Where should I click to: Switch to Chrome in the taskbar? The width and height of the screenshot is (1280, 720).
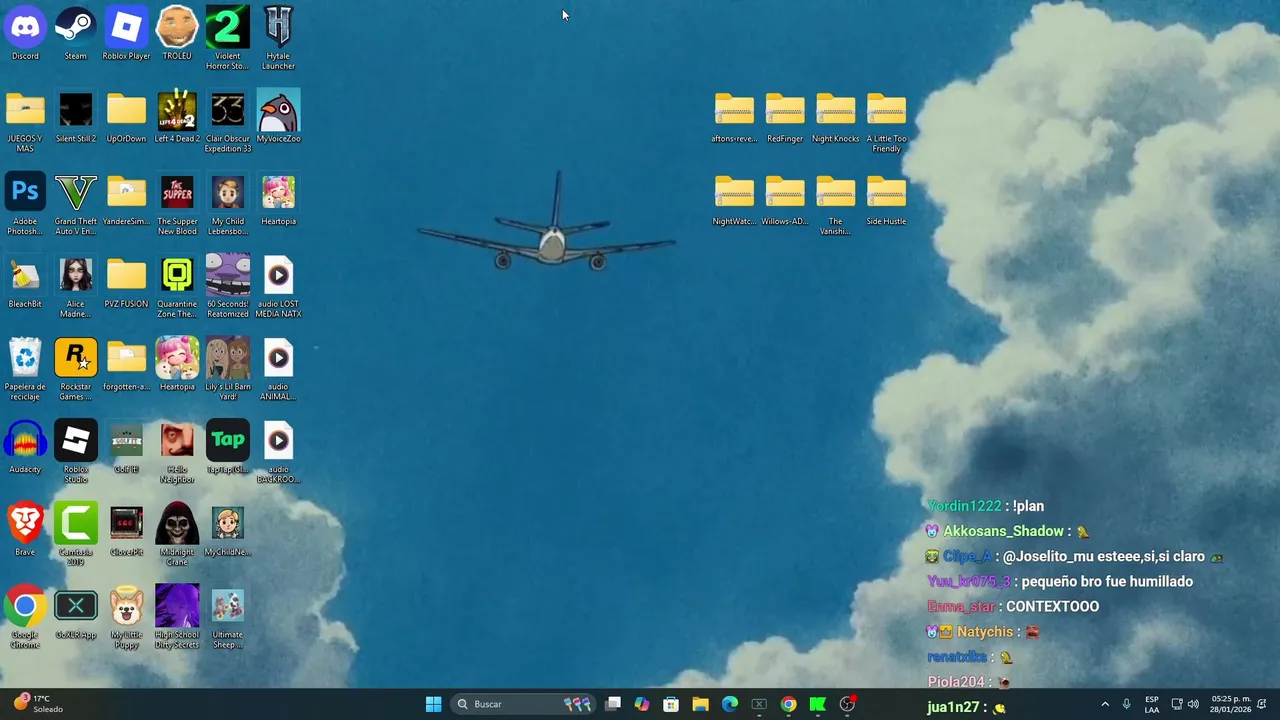tap(788, 704)
